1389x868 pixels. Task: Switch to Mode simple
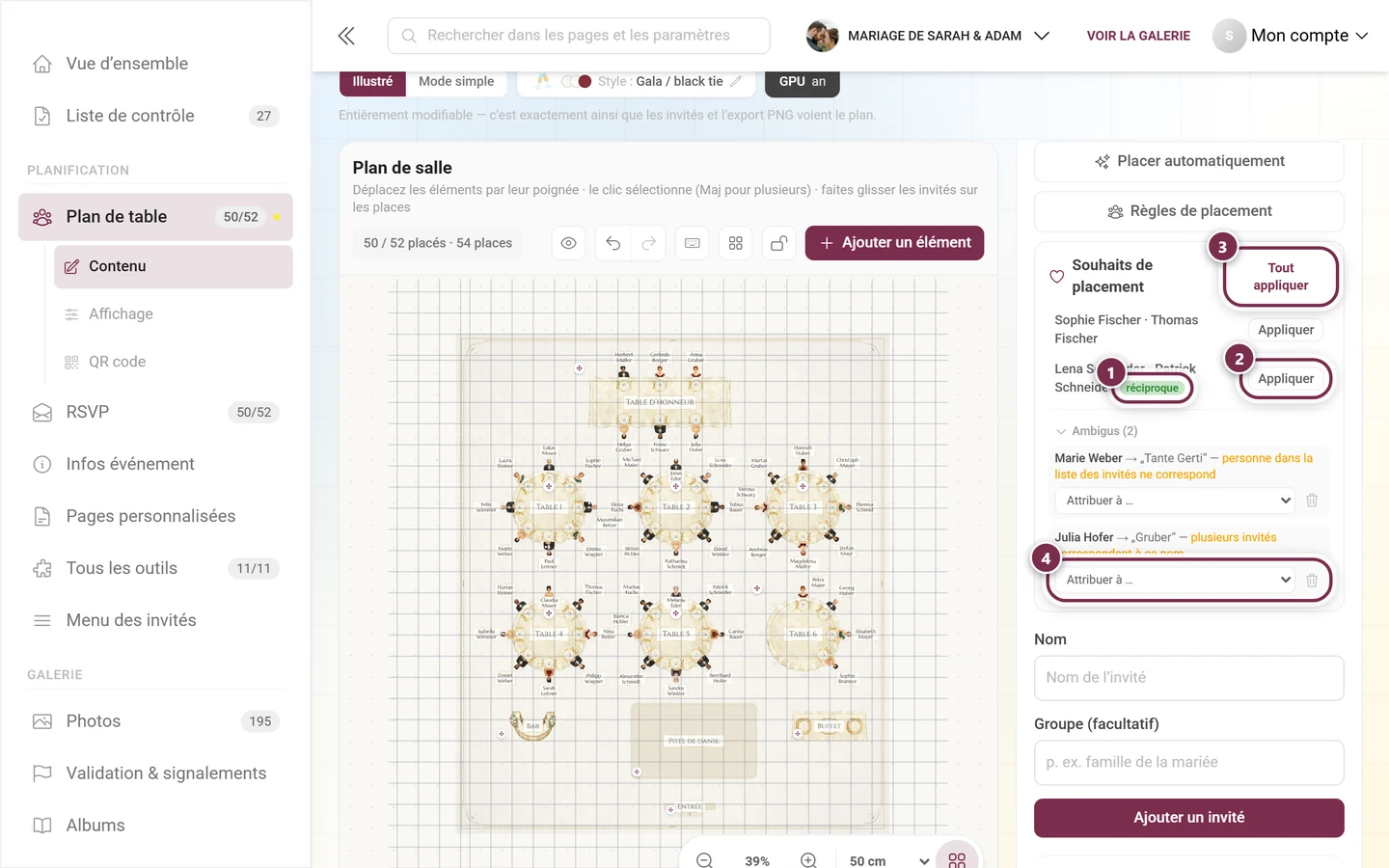tap(456, 81)
